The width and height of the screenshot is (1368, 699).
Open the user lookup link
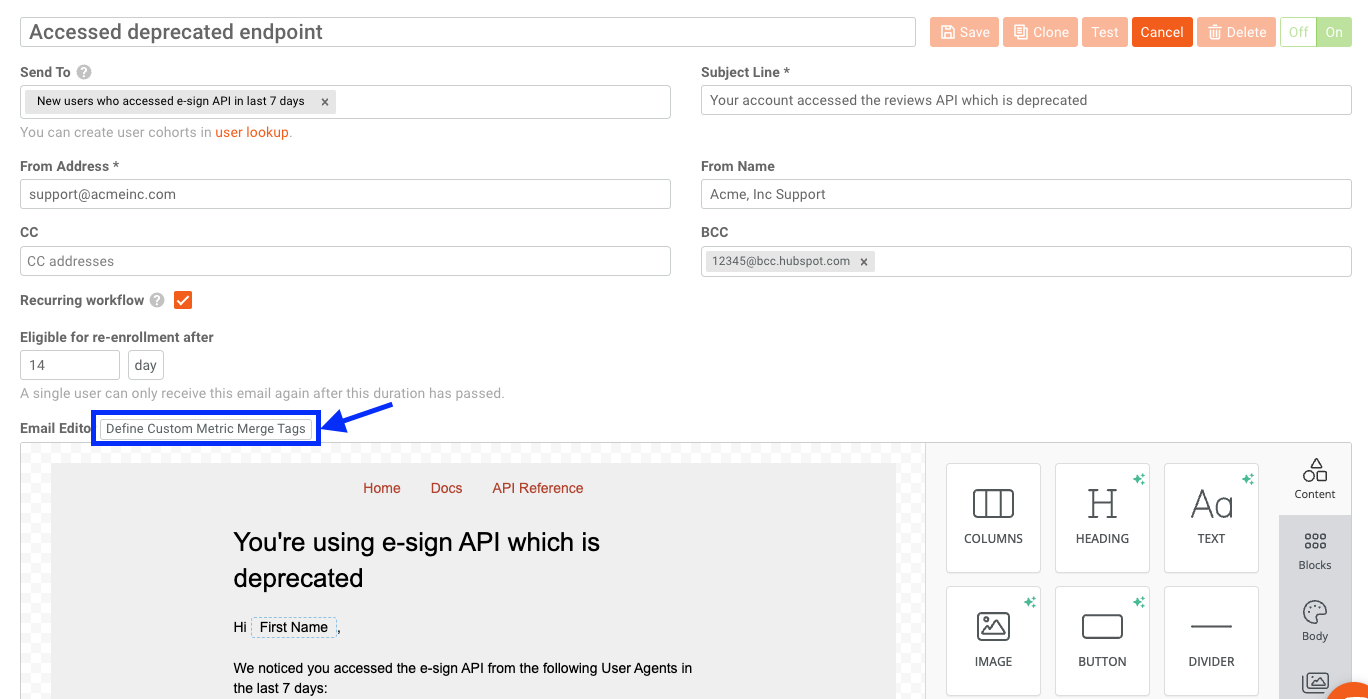point(252,132)
